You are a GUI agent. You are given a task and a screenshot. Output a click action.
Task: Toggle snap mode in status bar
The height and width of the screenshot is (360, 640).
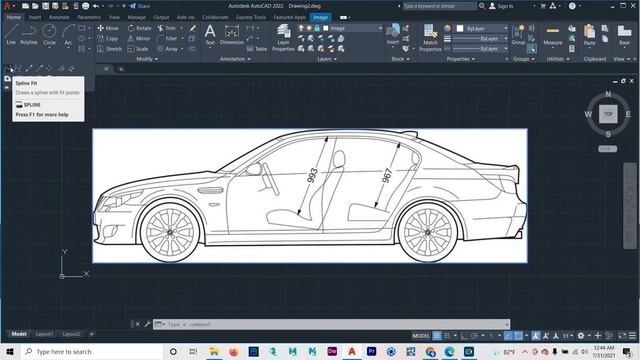(x=447, y=336)
